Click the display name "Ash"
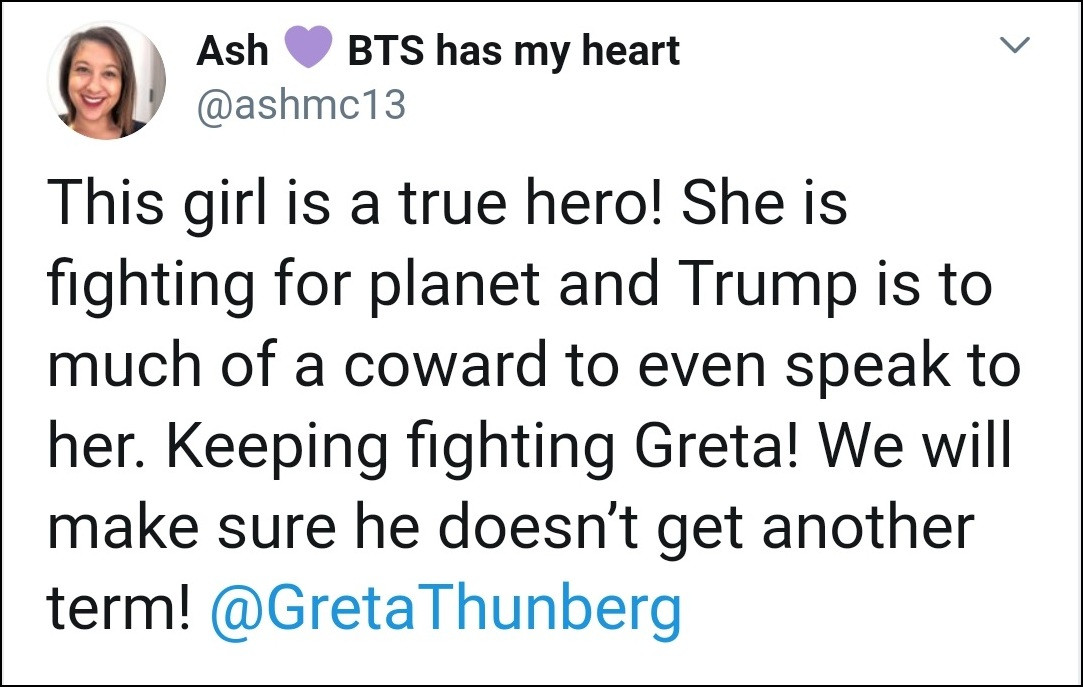Image resolution: width=1083 pixels, height=687 pixels. pos(233,51)
